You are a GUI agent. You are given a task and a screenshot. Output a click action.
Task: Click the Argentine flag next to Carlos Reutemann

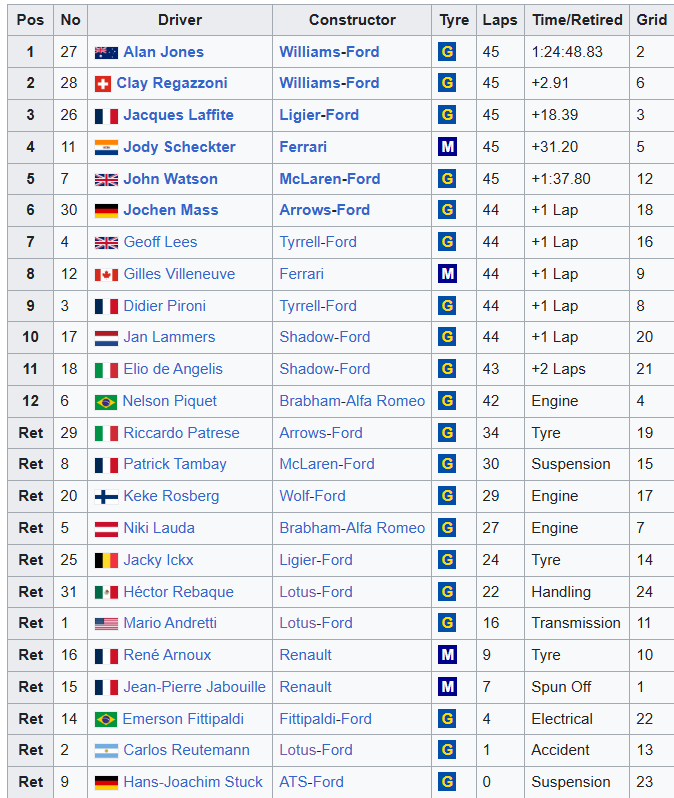(106, 751)
